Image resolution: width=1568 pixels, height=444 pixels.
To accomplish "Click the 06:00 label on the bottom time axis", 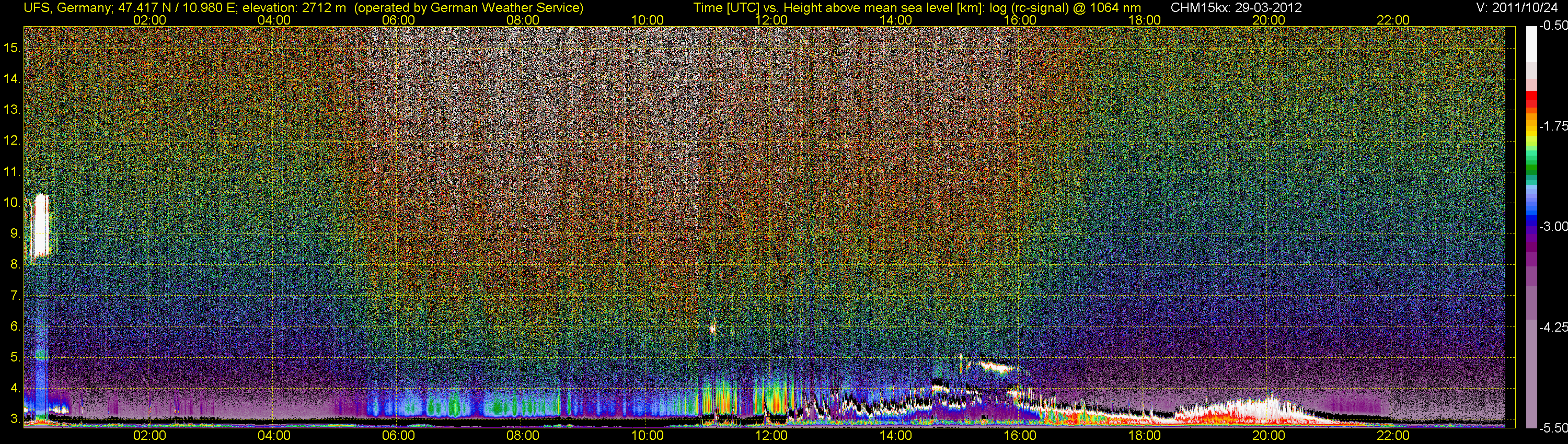I will click(398, 436).
